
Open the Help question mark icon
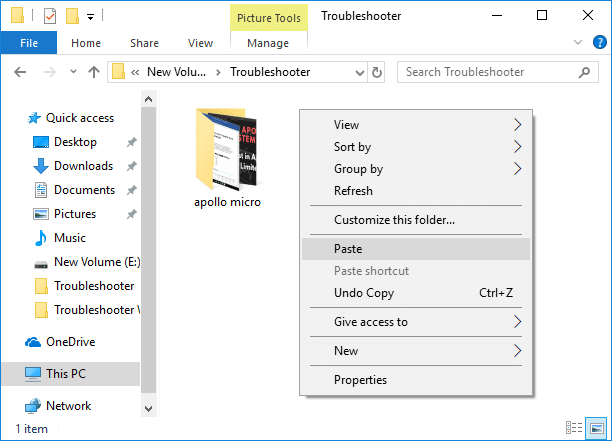point(597,43)
